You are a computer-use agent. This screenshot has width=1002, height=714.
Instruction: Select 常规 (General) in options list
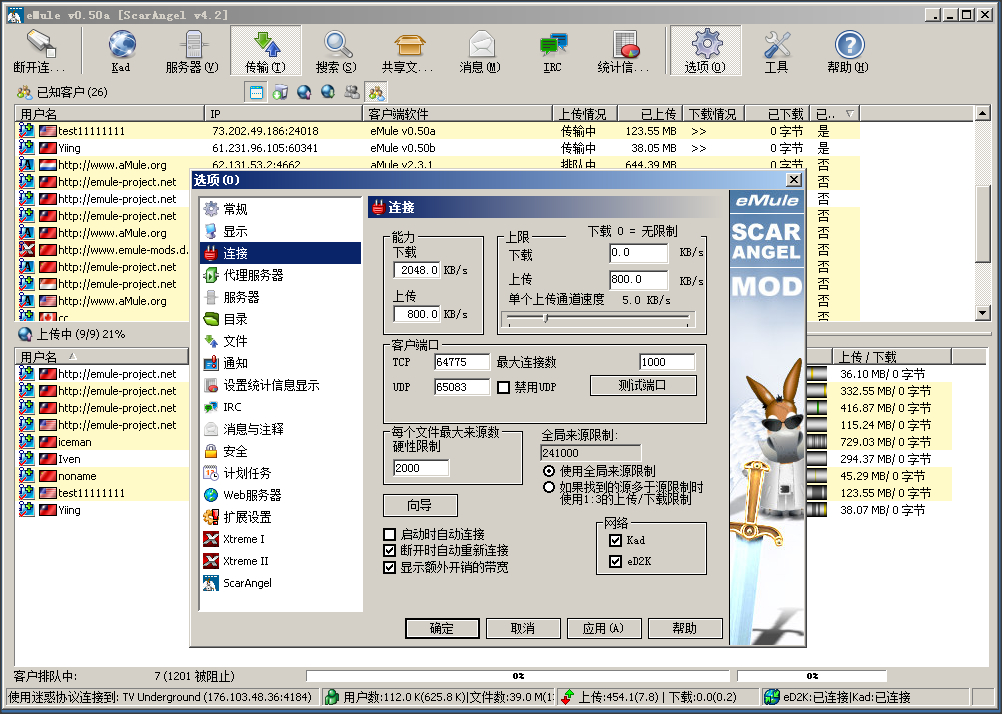click(281, 209)
